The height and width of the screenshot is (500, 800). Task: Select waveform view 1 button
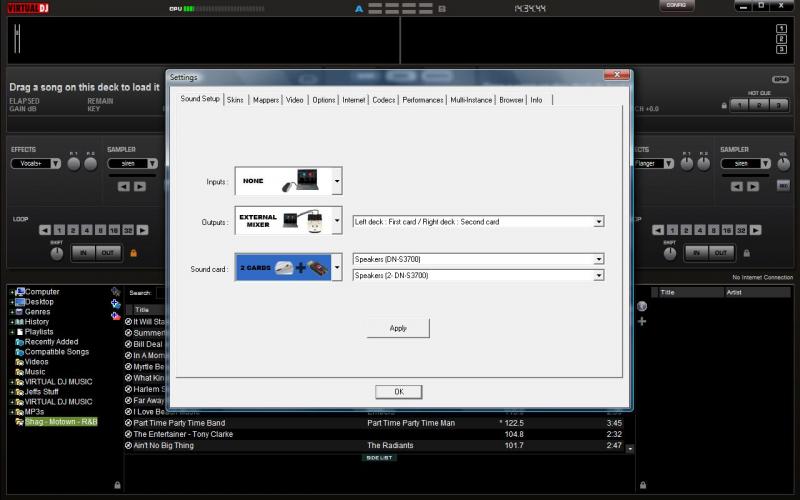pos(781,29)
